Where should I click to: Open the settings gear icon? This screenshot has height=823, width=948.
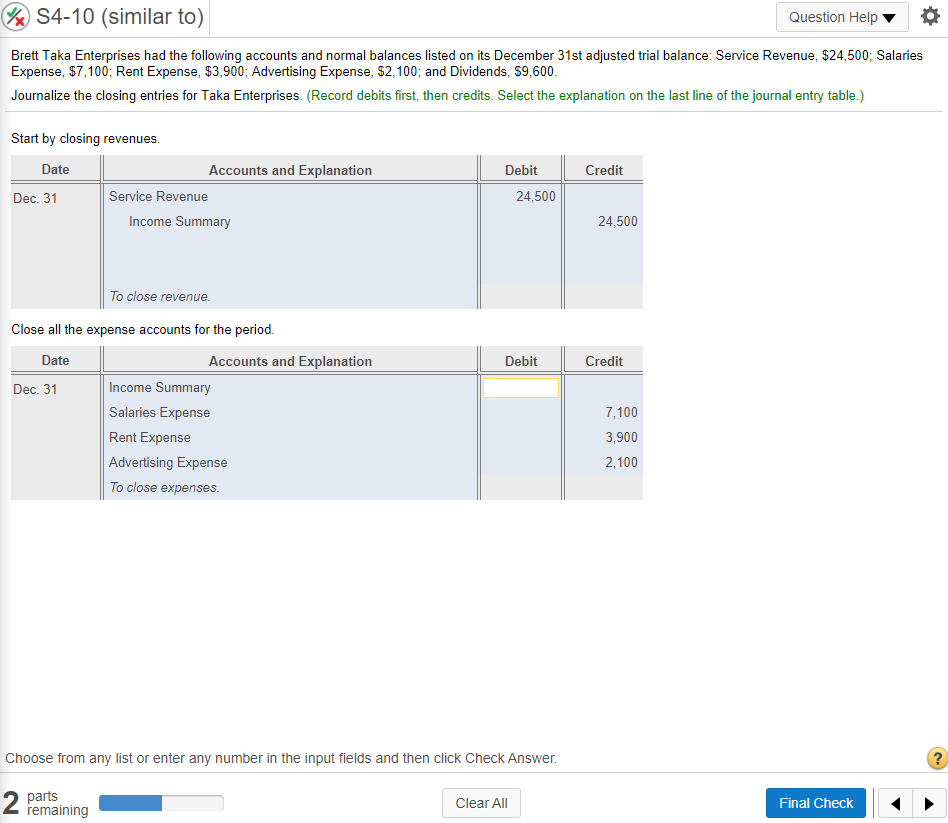930,16
